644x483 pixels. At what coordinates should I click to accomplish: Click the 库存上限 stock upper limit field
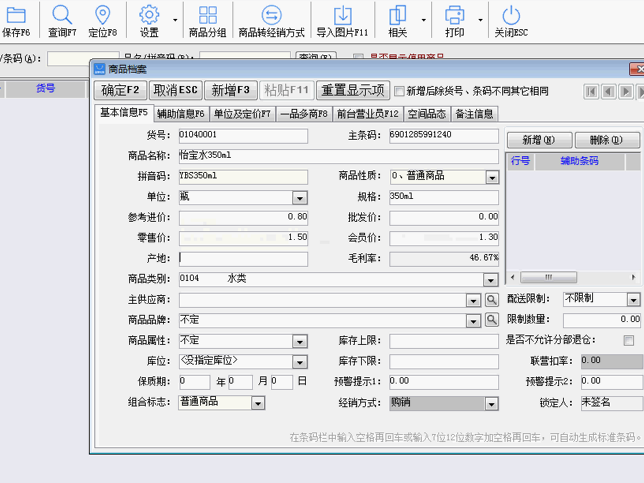coord(444,341)
